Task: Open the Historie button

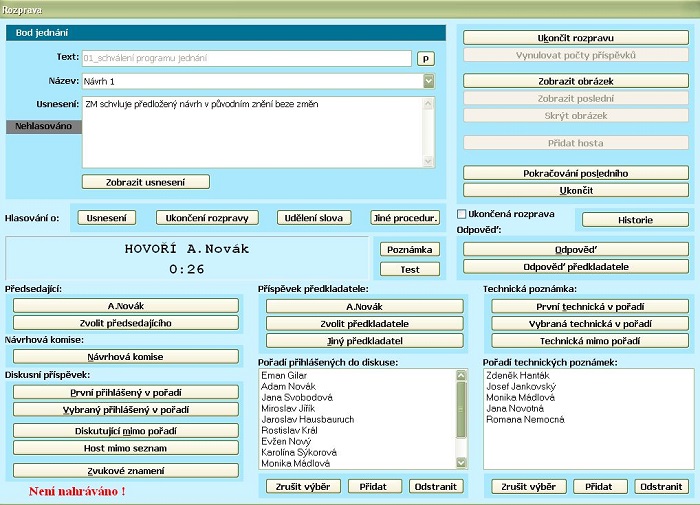Action: 635,220
